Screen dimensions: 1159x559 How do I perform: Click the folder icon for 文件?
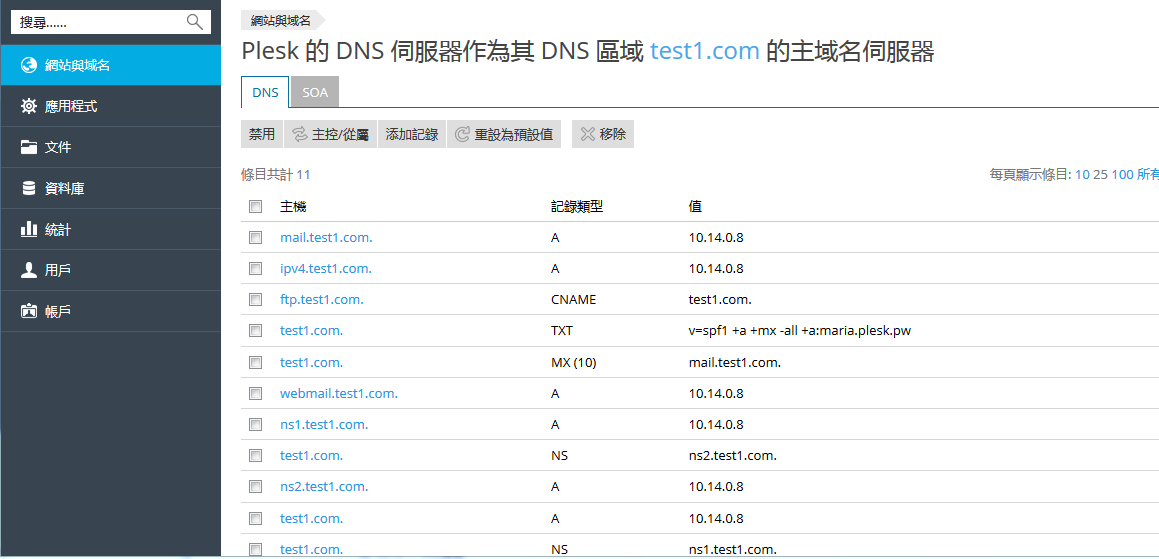[x=28, y=147]
